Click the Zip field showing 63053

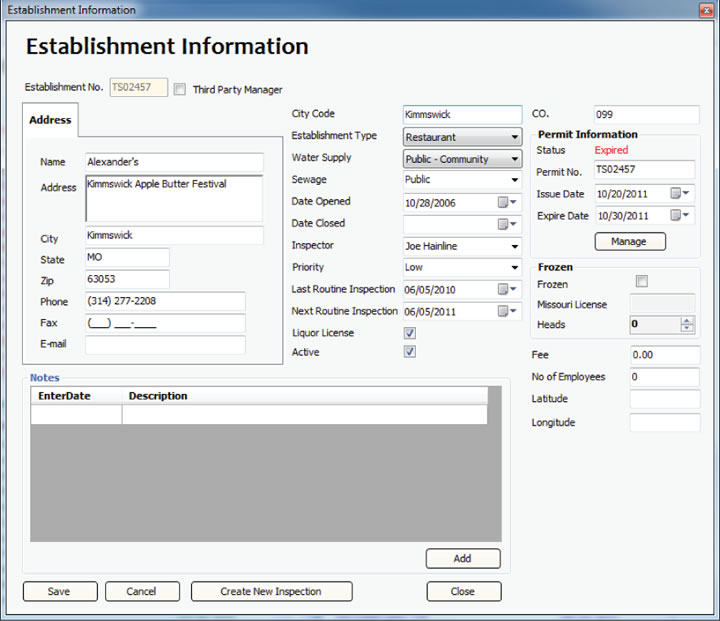[x=127, y=279]
